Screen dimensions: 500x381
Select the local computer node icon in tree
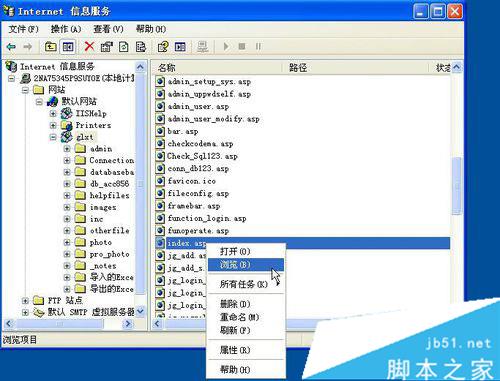coord(25,78)
